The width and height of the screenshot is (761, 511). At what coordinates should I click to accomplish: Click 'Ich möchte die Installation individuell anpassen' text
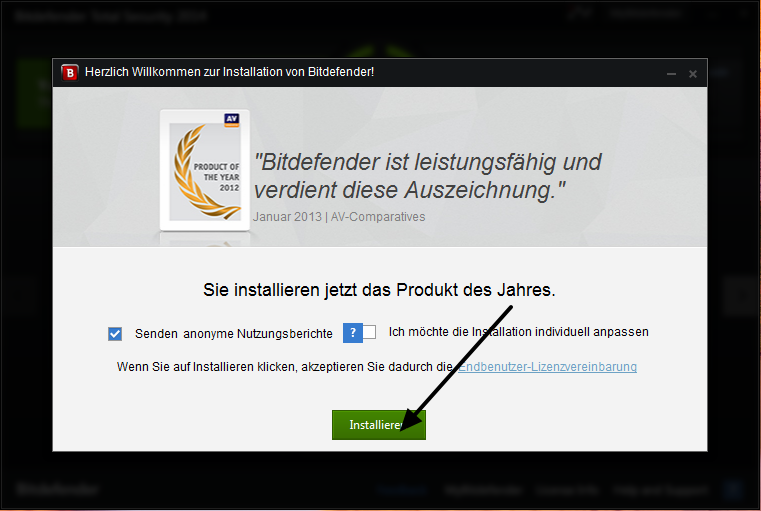click(518, 332)
